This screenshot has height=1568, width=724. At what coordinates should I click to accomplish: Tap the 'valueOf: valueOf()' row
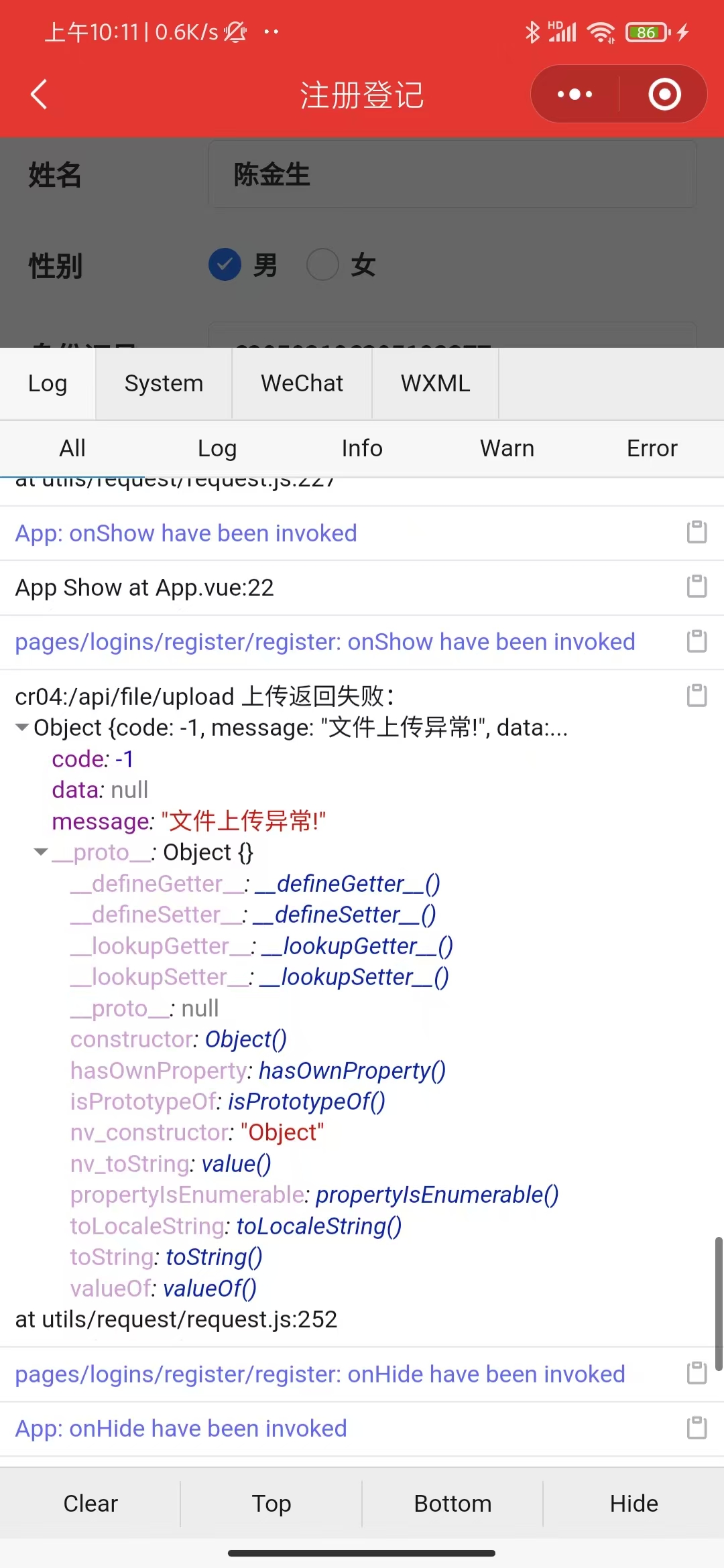point(164,1288)
